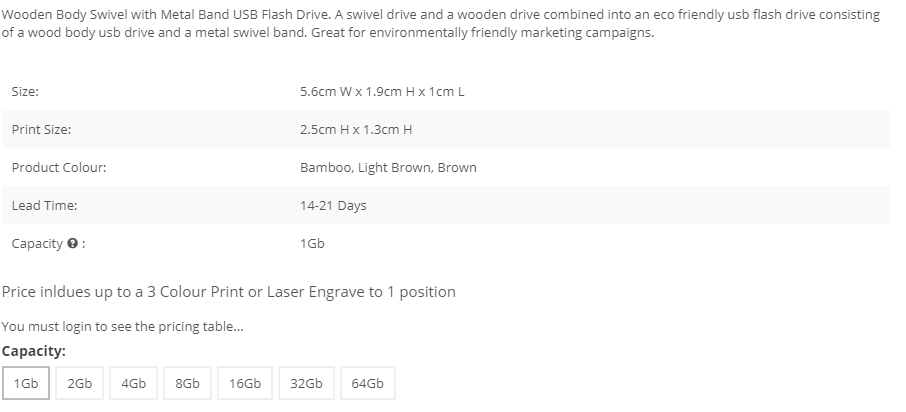This screenshot has height=412, width=906.
Task: Pick the 64Gb capacity option
Action: pyautogui.click(x=367, y=383)
